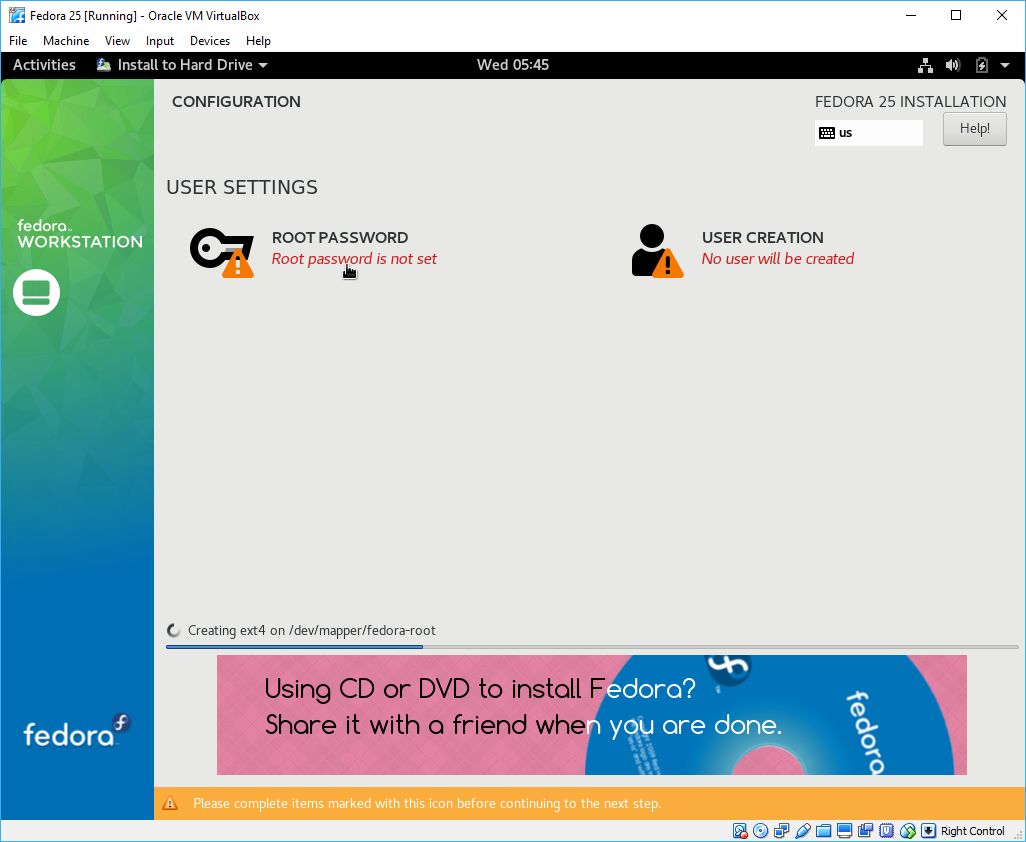Click the busy spinner beside the 'Creating ext4' status
The image size is (1026, 842).
(173, 631)
